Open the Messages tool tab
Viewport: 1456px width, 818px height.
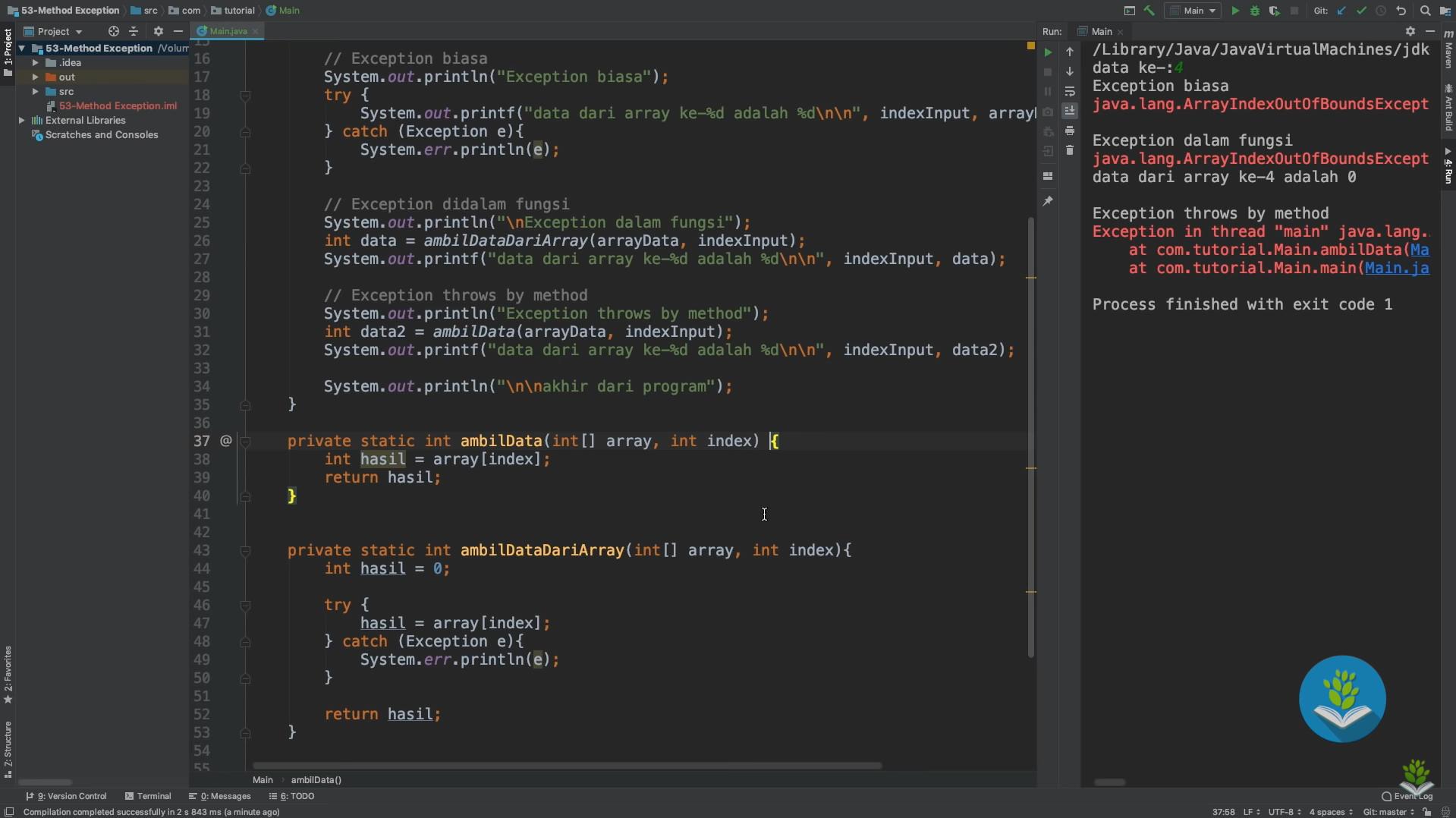click(220, 796)
